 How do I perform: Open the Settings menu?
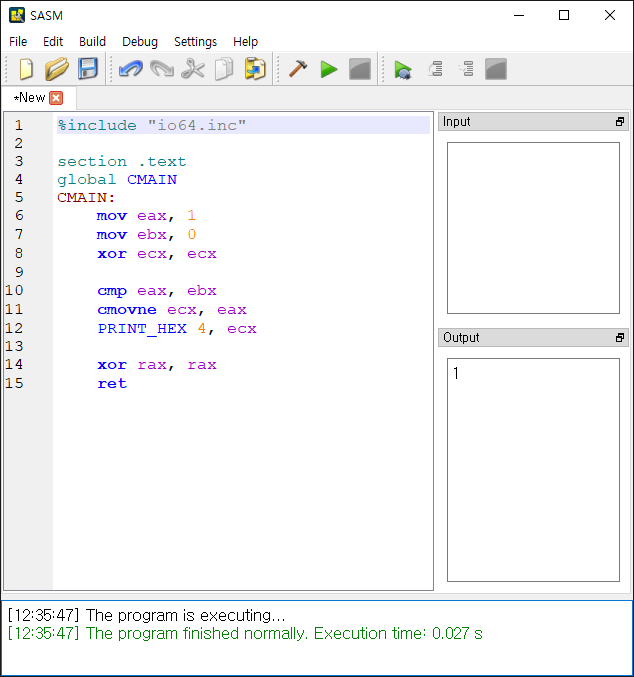195,41
